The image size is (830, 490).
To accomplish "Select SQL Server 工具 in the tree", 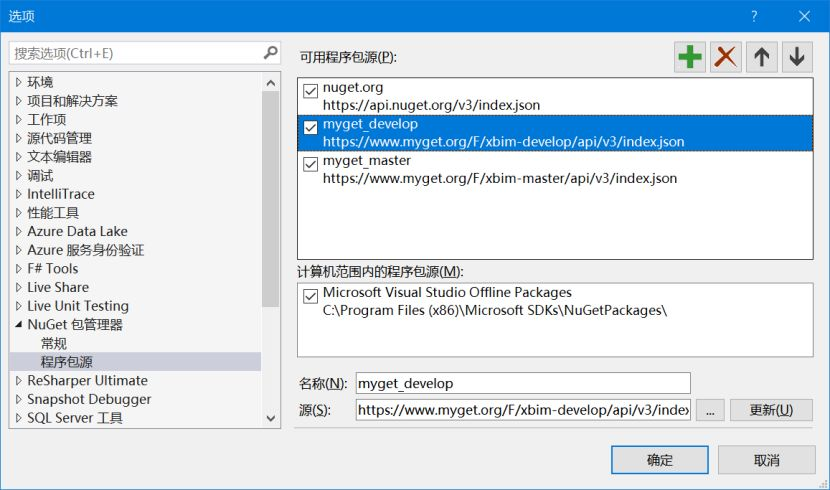I will click(x=75, y=418).
